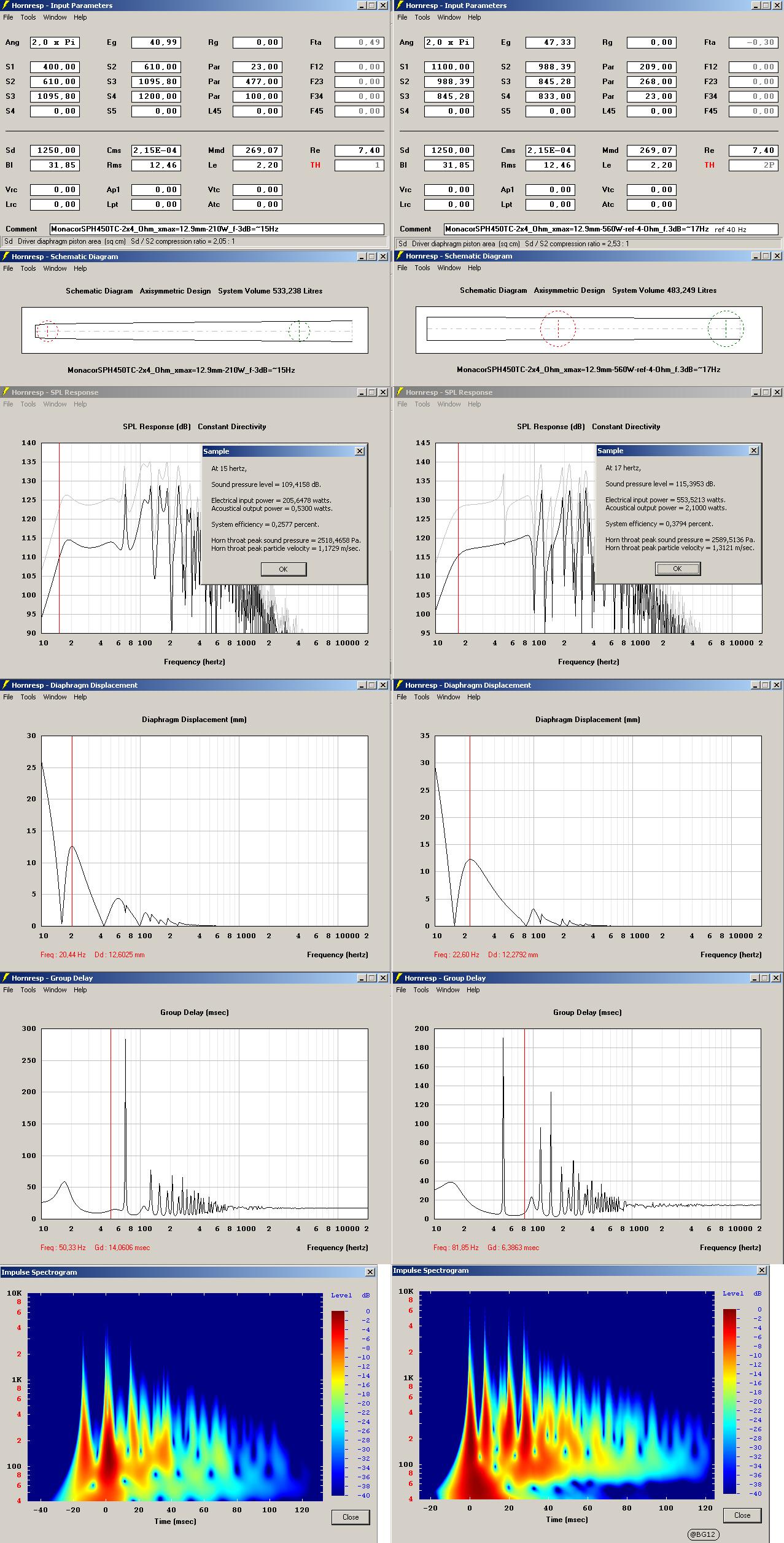Click Sd field in left Input Parameters
Image resolution: width=784 pixels, height=1543 pixels.
(55, 150)
